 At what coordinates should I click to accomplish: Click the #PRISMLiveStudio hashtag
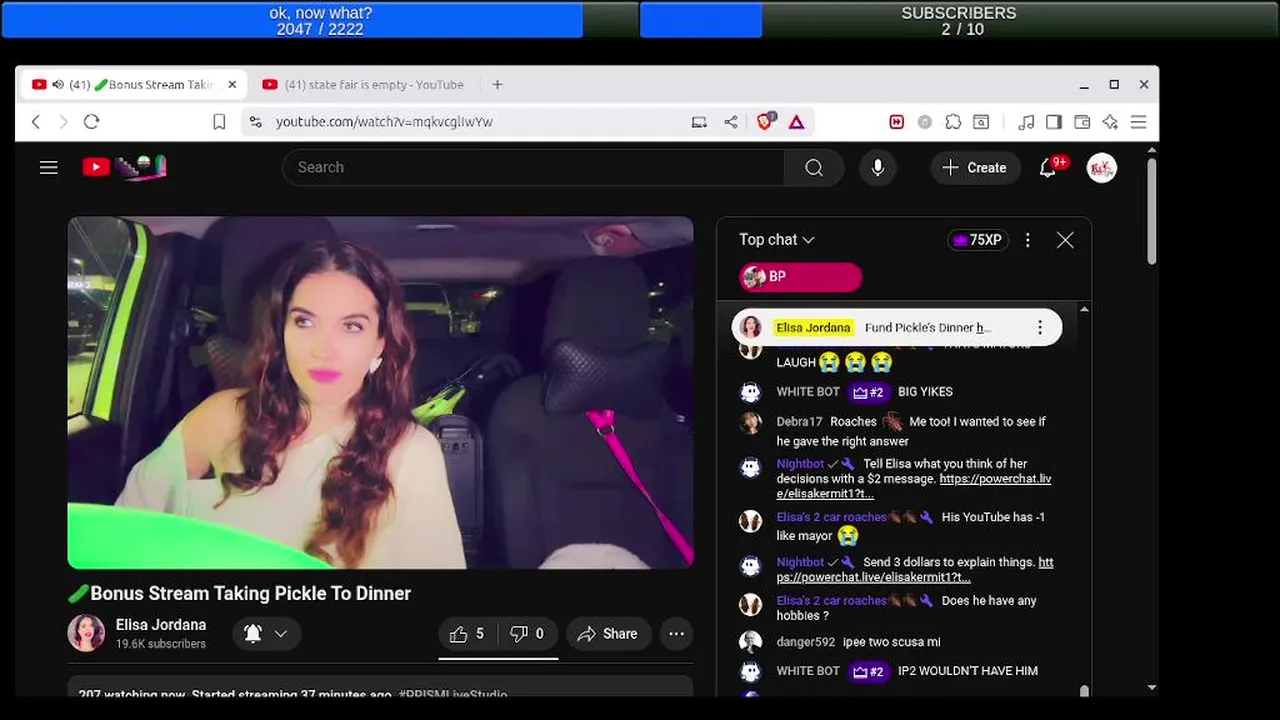point(453,694)
